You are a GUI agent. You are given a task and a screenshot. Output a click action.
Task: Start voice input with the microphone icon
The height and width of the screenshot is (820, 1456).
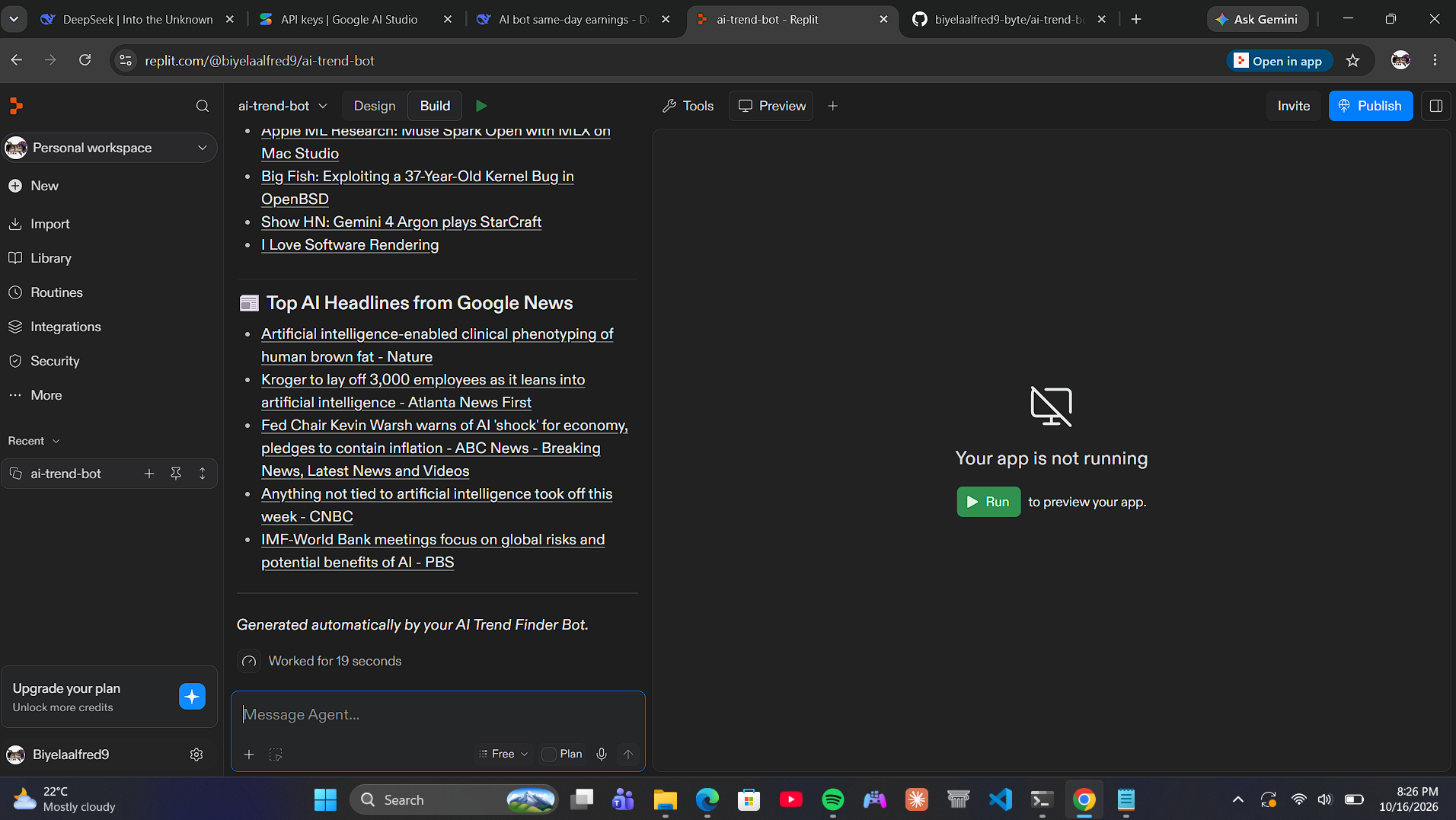(x=602, y=754)
